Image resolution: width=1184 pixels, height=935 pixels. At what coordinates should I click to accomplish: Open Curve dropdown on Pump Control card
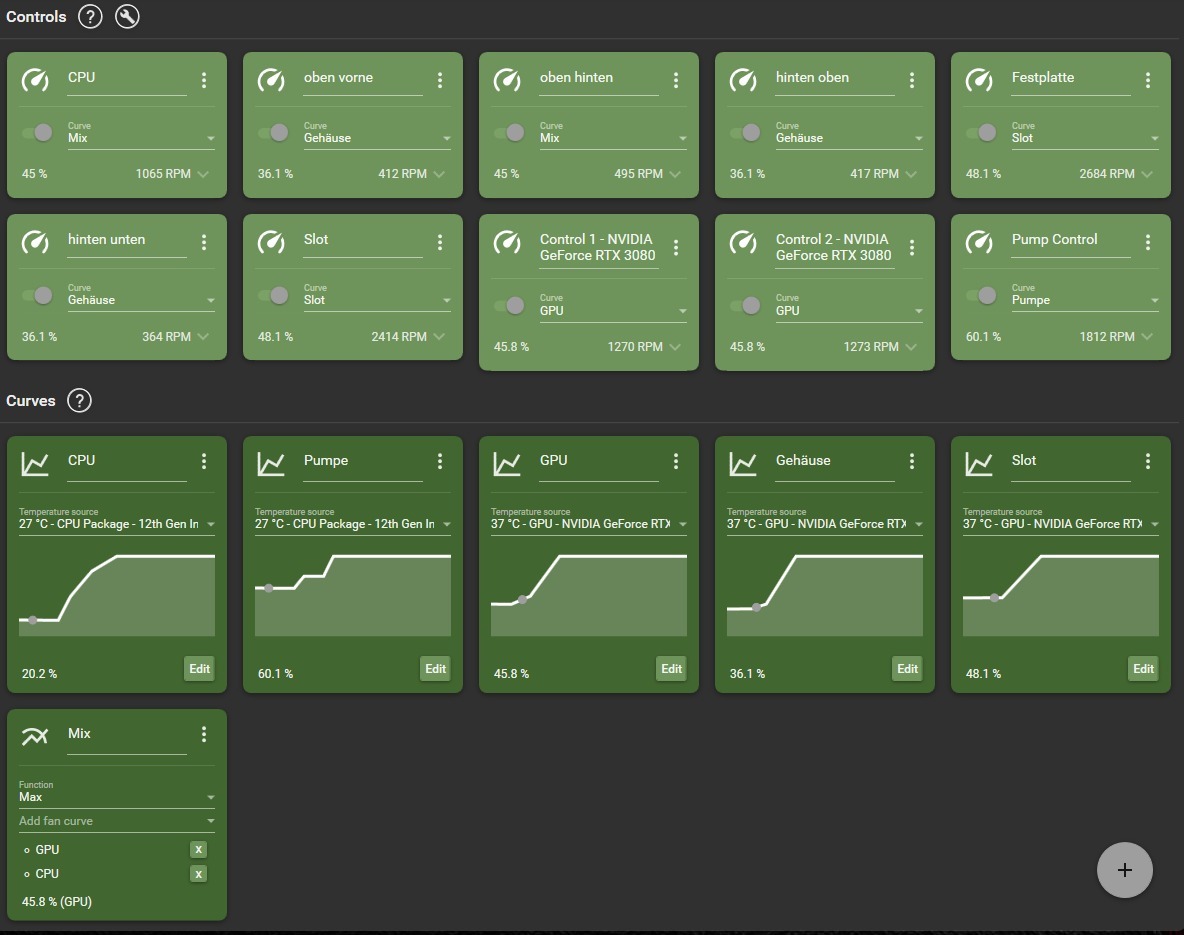tap(1085, 297)
